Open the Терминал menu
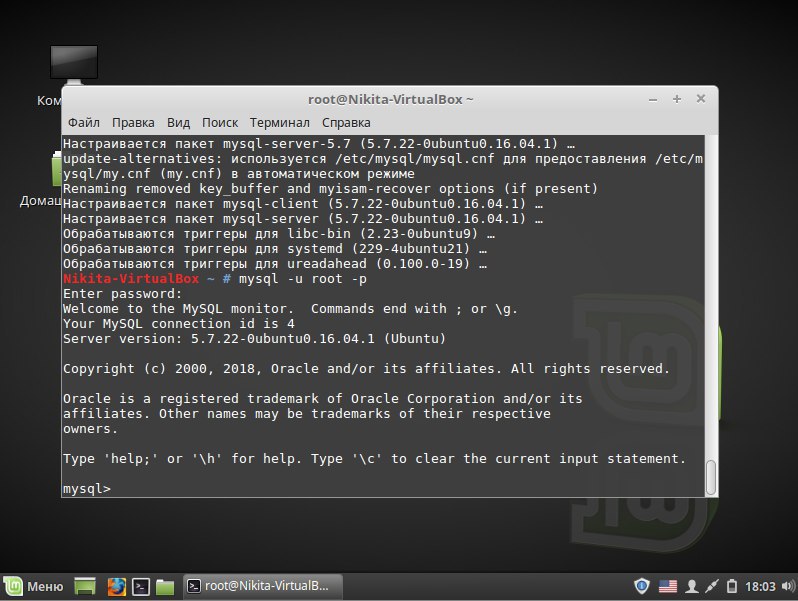The image size is (798, 601). (x=279, y=123)
